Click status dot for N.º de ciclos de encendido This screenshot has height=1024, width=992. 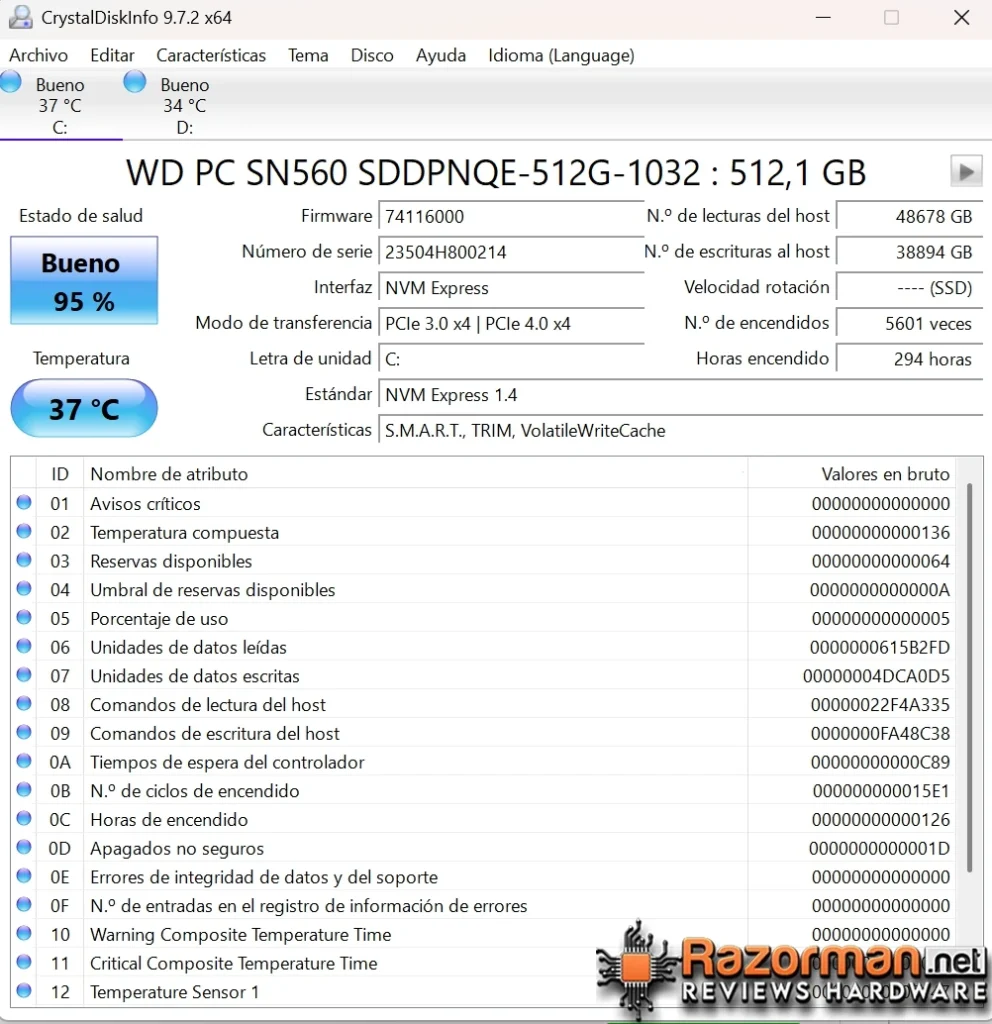pos(24,790)
